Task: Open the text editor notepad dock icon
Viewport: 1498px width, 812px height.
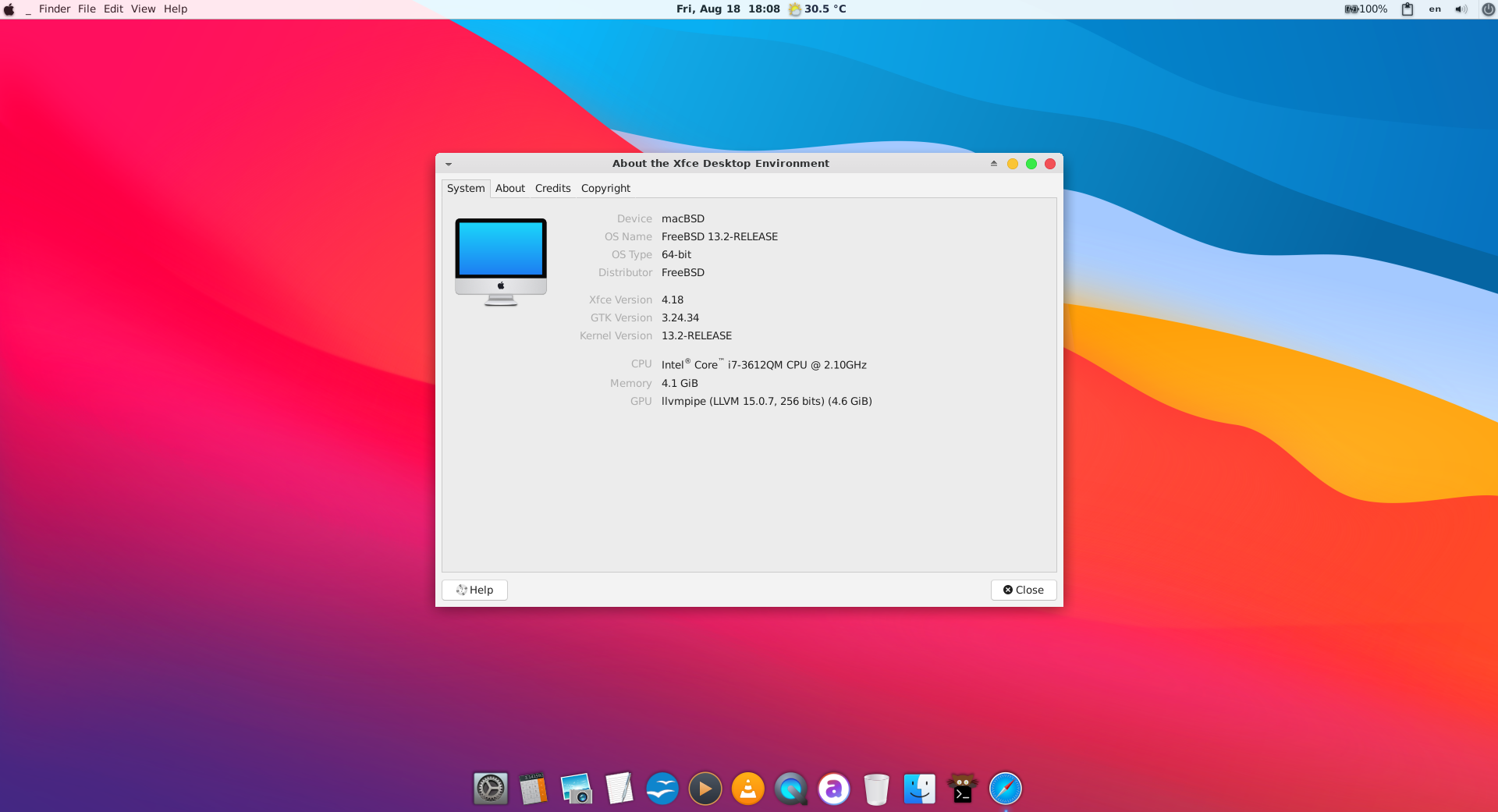Action: 619,789
